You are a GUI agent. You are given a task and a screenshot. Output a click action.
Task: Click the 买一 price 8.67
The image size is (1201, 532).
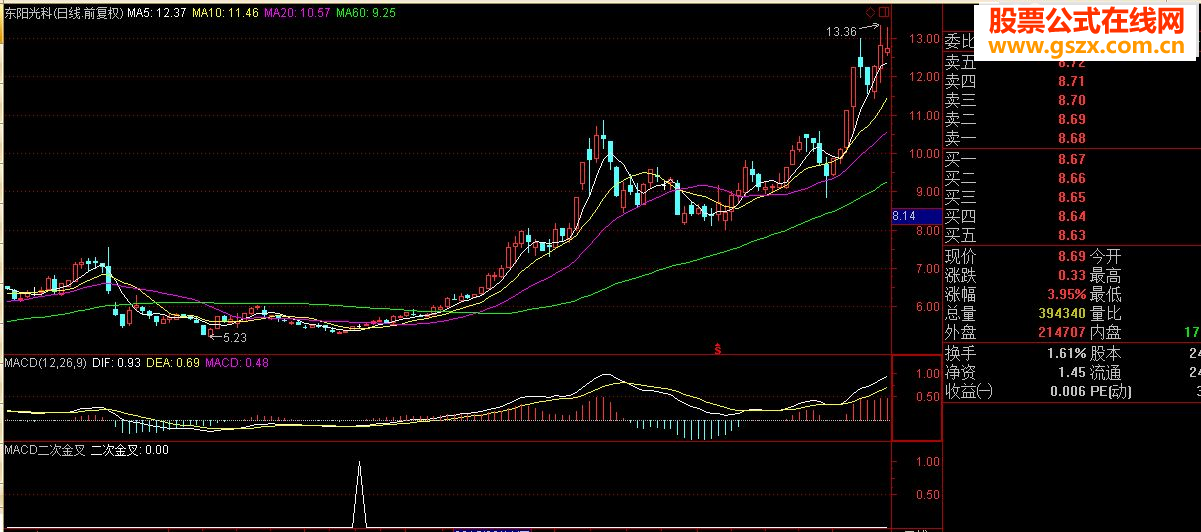pyautogui.click(x=1071, y=159)
